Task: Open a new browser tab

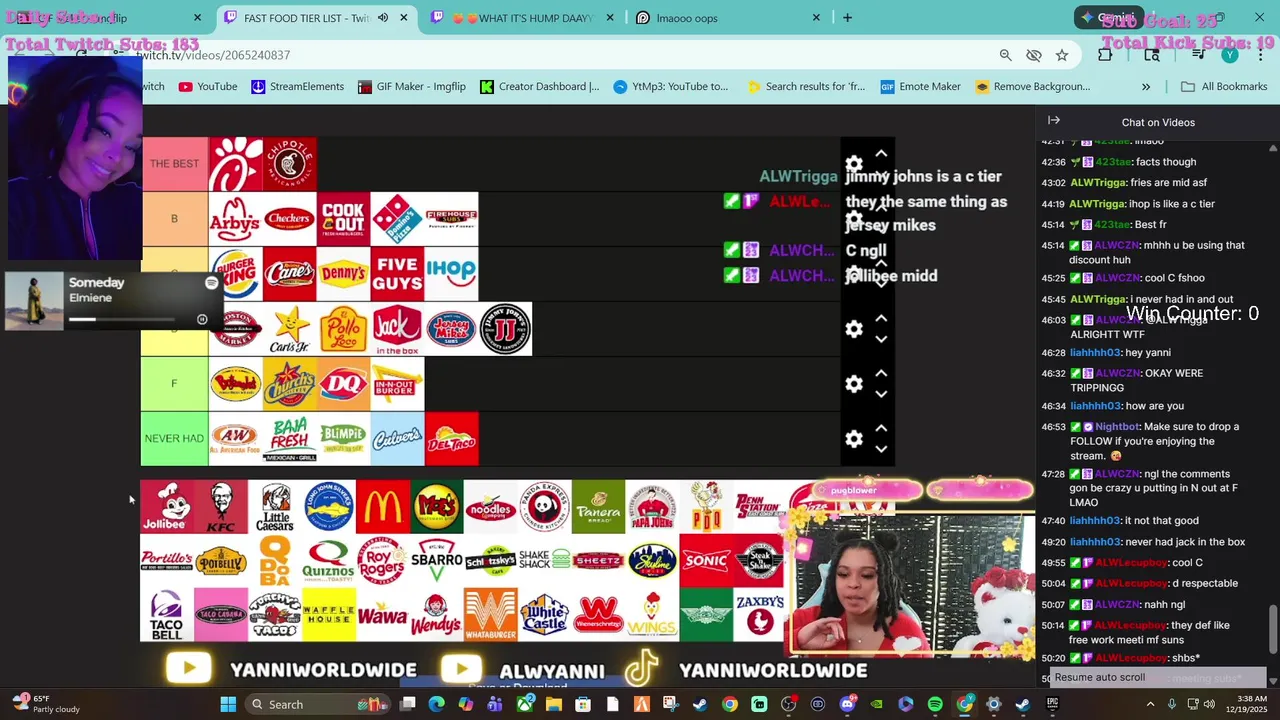Action: click(847, 18)
